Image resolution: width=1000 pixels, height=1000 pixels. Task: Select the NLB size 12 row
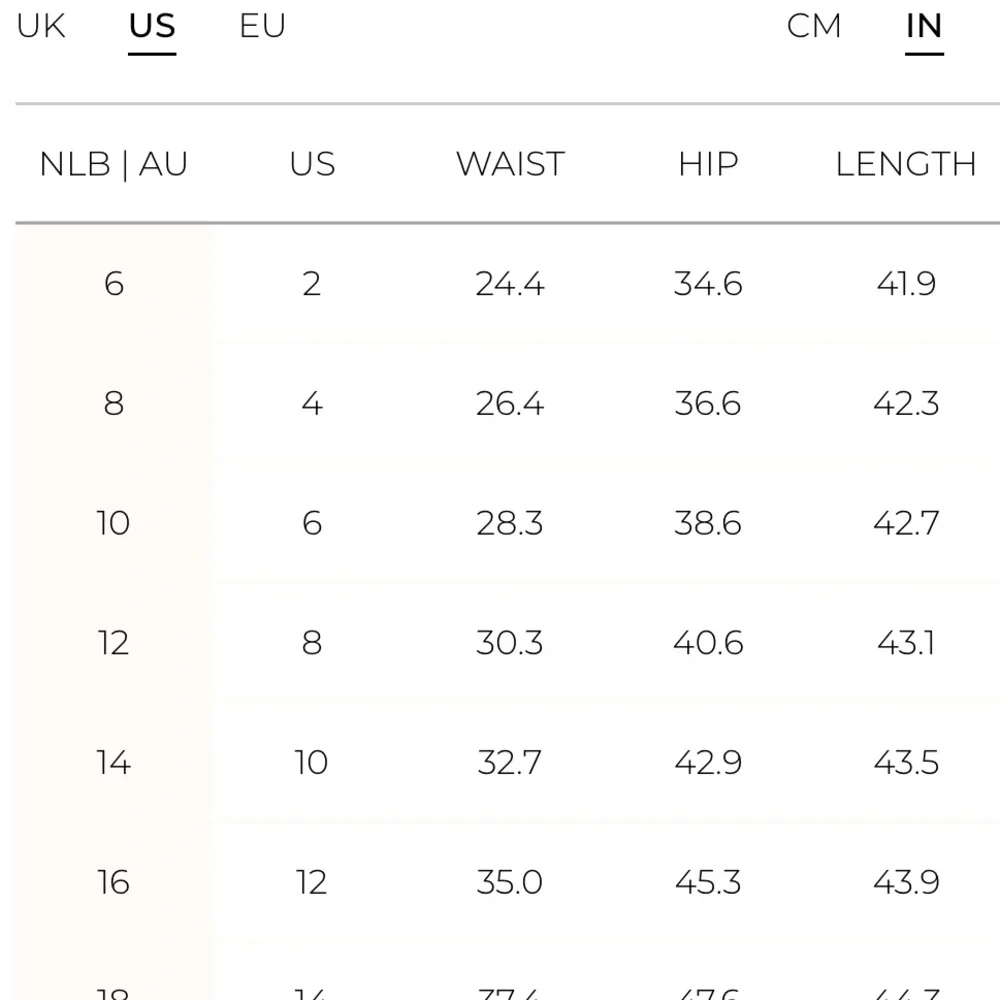(114, 642)
